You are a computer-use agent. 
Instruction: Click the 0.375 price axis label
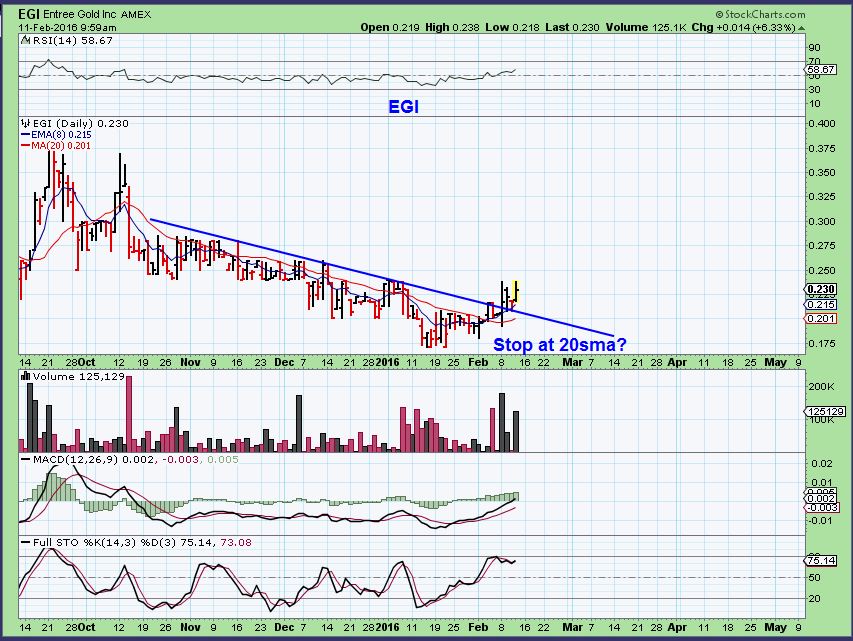coord(821,148)
